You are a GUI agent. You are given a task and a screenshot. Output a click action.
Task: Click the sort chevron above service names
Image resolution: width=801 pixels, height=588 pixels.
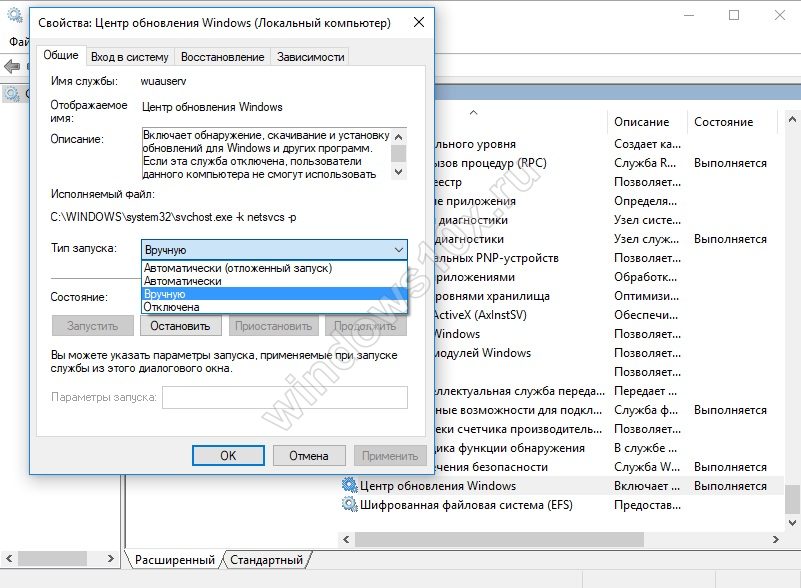474,112
